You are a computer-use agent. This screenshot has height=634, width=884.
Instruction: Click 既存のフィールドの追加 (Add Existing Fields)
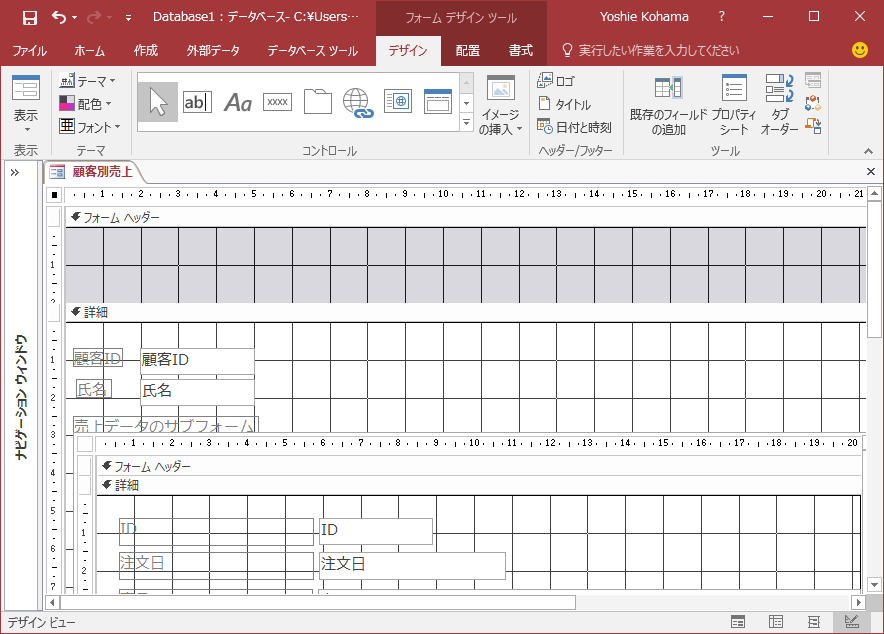(668, 105)
